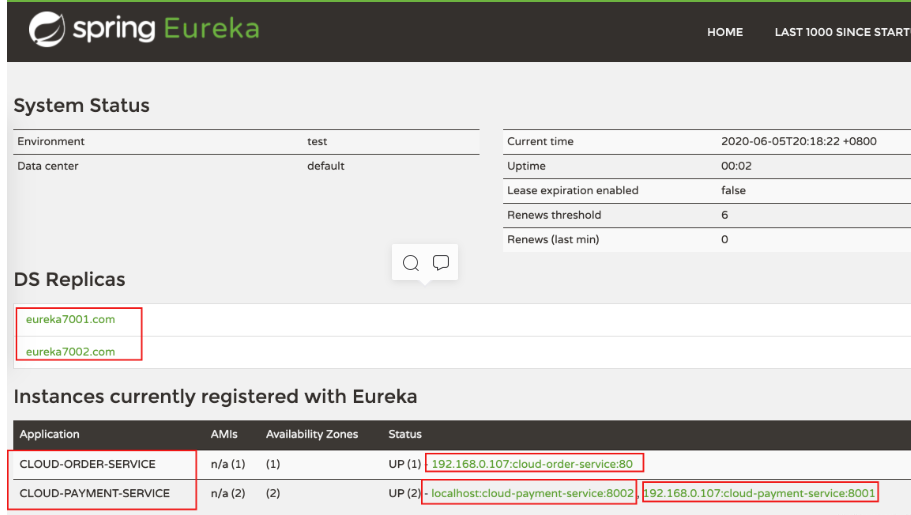
Task: Click availability zone (1) in order row
Action: click(x=273, y=464)
